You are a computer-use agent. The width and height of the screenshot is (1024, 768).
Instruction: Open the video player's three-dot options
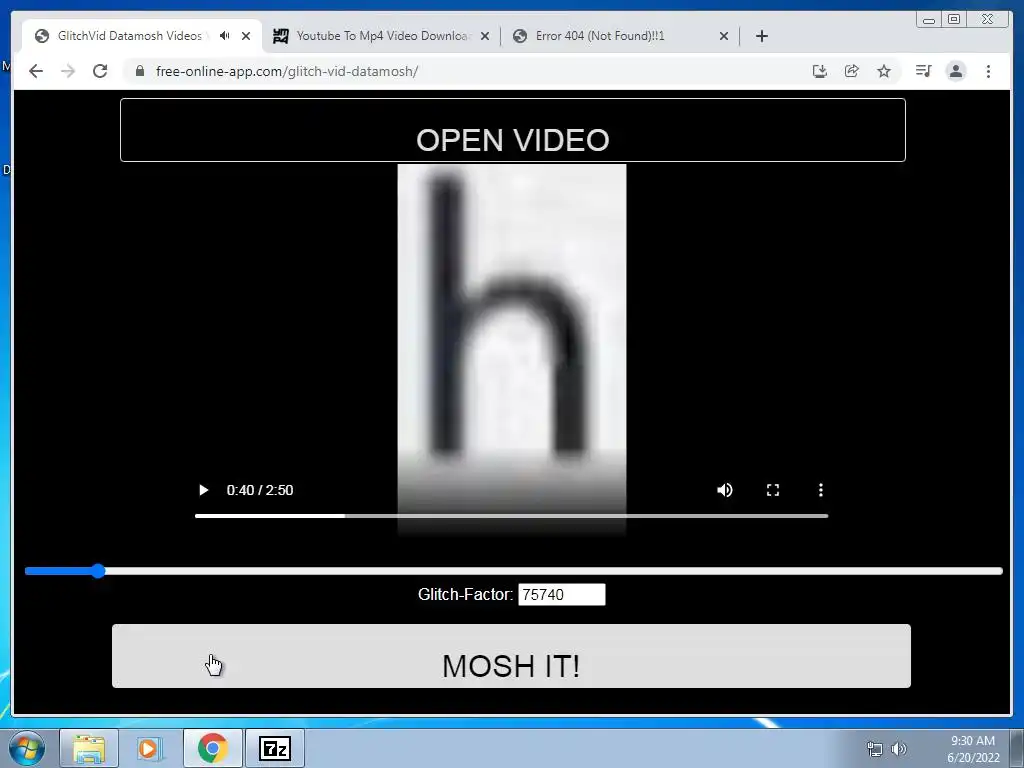coord(821,490)
